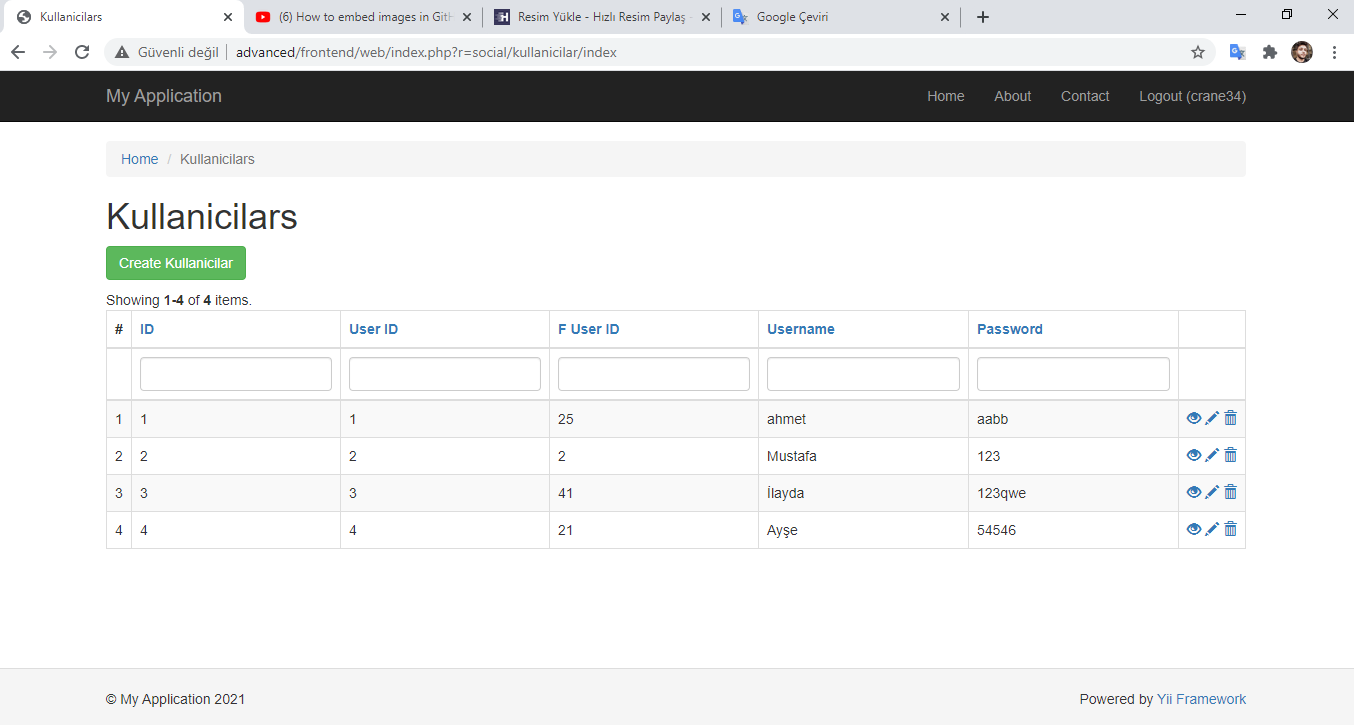
Task: Edit the Mustafa row with pencil icon
Action: coord(1212,455)
